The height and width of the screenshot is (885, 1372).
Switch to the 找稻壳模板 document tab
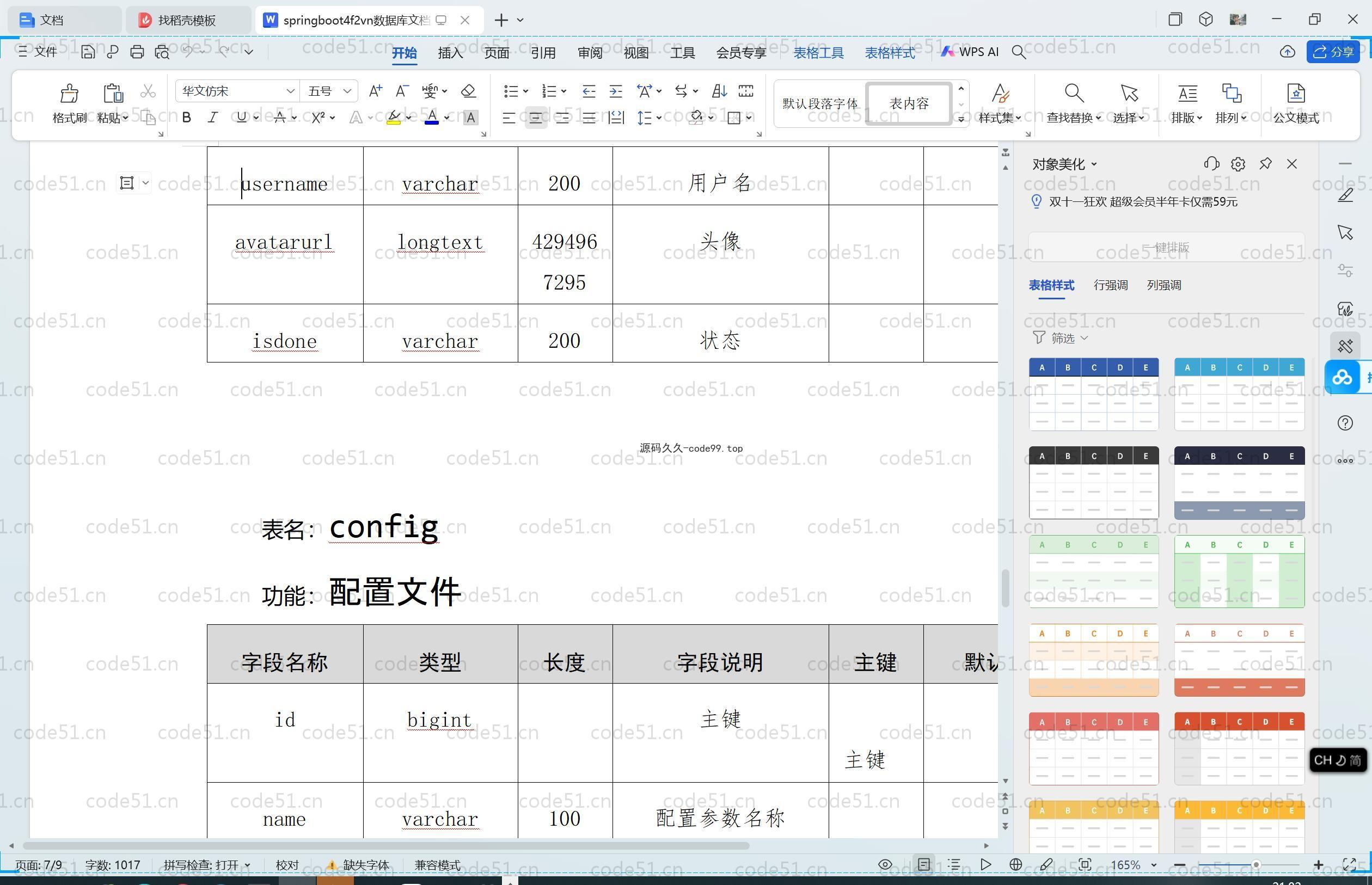tap(187, 20)
